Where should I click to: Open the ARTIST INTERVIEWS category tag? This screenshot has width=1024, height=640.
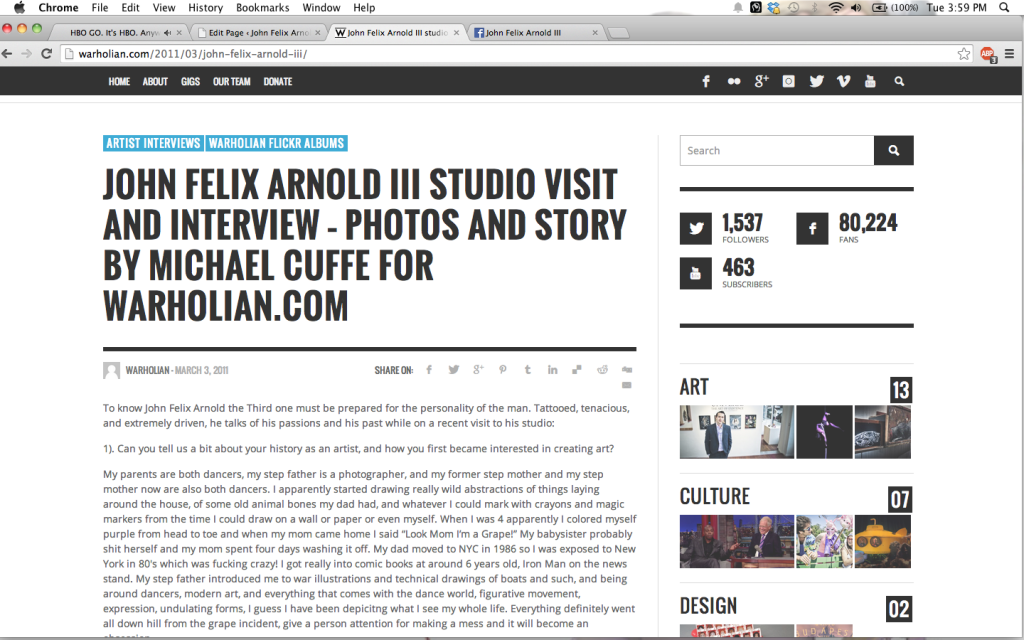coord(153,143)
